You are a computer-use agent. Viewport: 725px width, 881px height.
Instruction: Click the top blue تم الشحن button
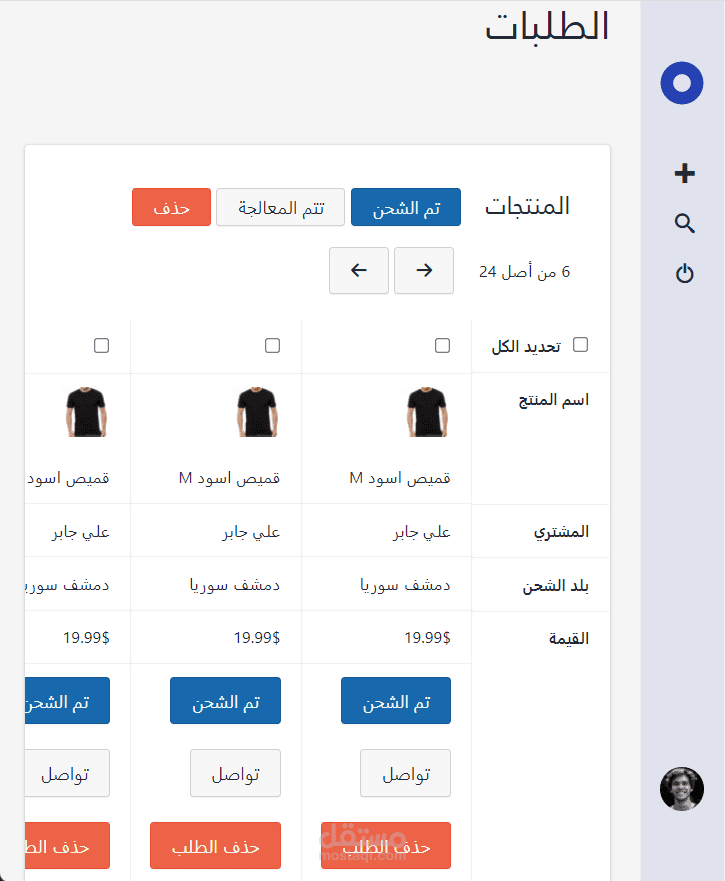point(406,208)
